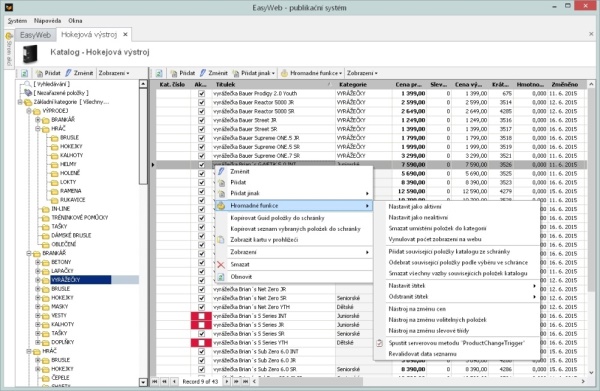Go to the first record with the navigator icon
Screen dimensions: 600x391
pyautogui.click(x=155, y=381)
